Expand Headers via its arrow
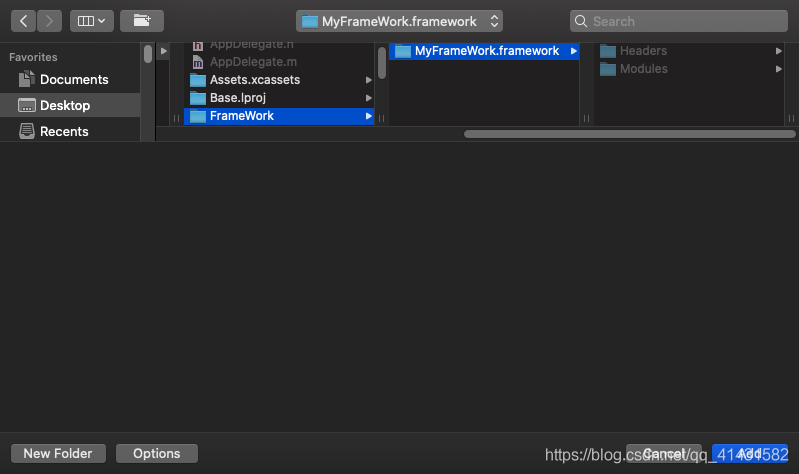This screenshot has width=799, height=474. [778, 51]
